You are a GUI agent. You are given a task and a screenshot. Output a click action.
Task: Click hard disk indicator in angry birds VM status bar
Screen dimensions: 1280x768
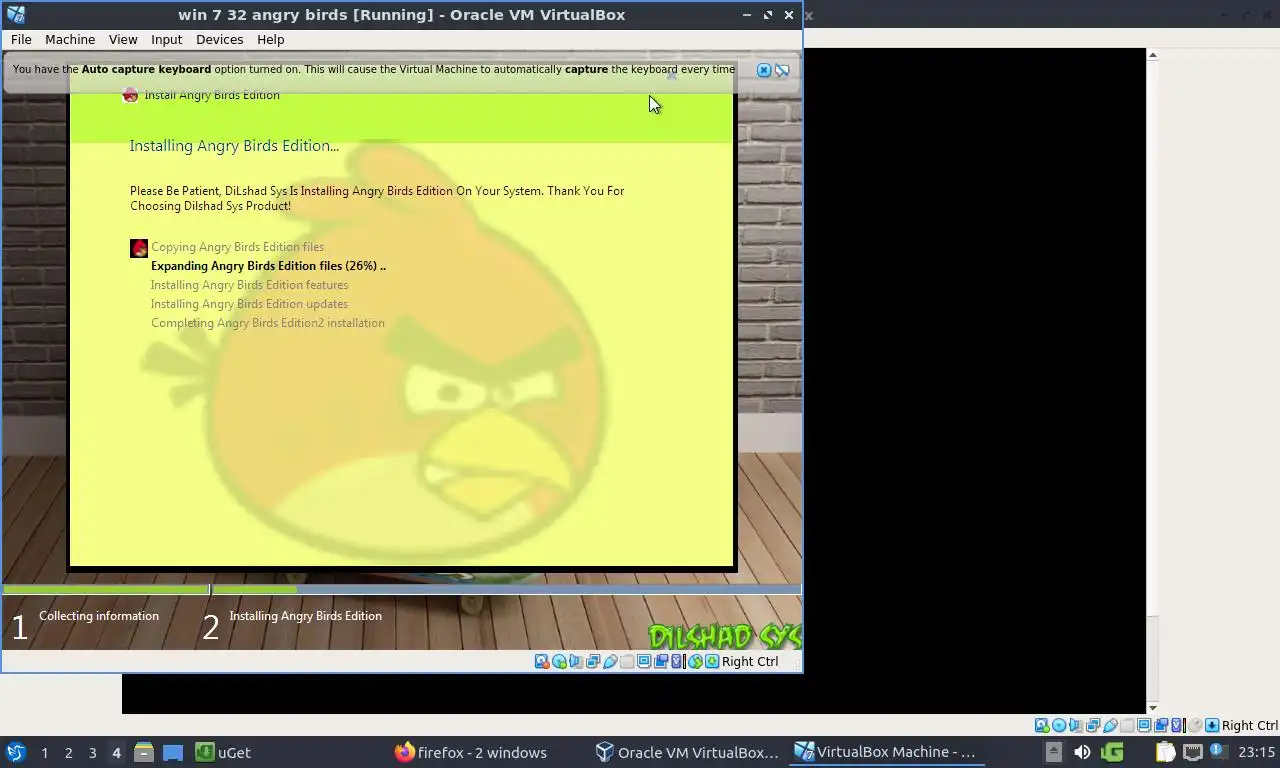point(542,661)
